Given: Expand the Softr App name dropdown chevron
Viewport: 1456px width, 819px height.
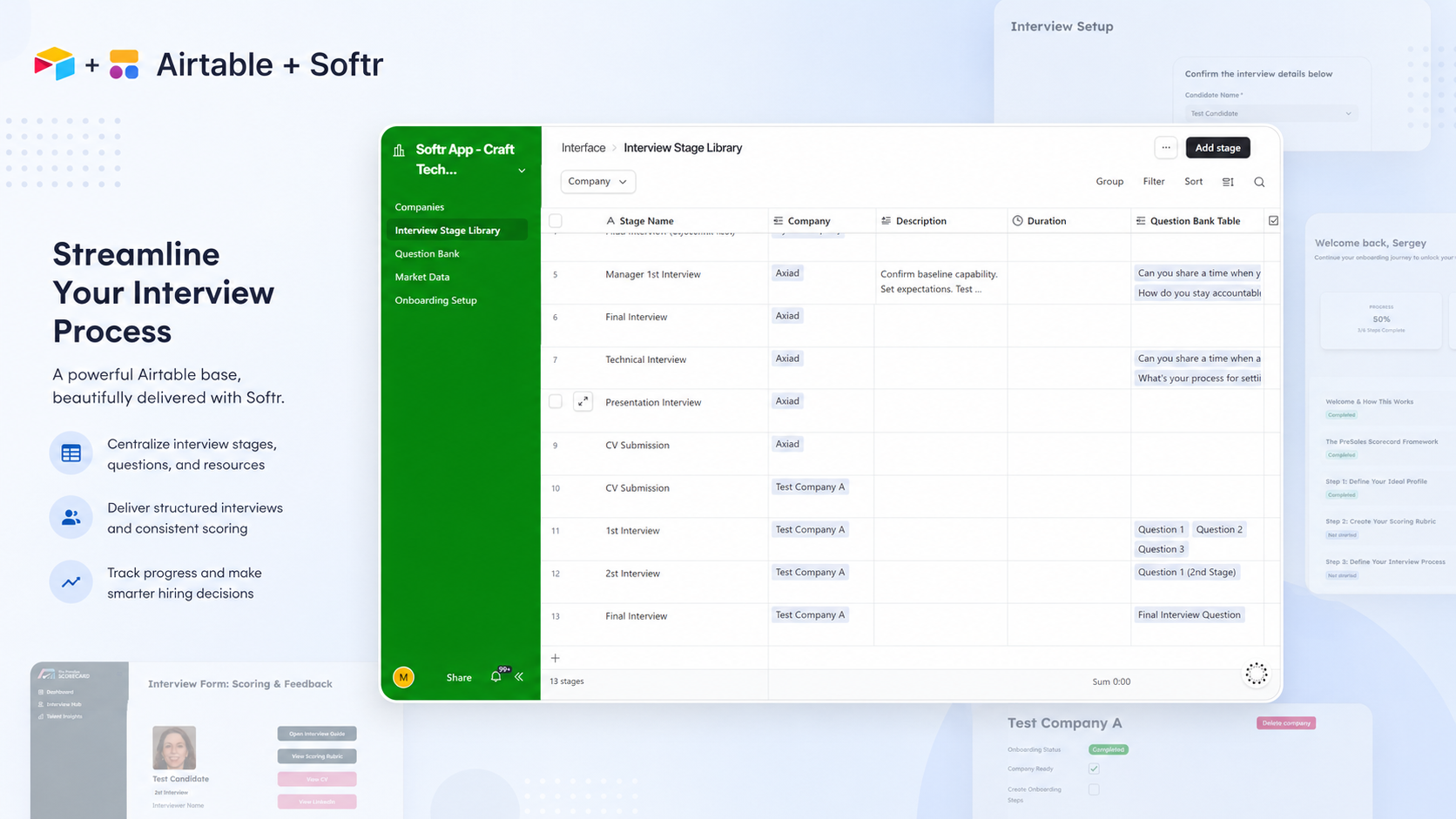Looking at the screenshot, I should (x=522, y=171).
